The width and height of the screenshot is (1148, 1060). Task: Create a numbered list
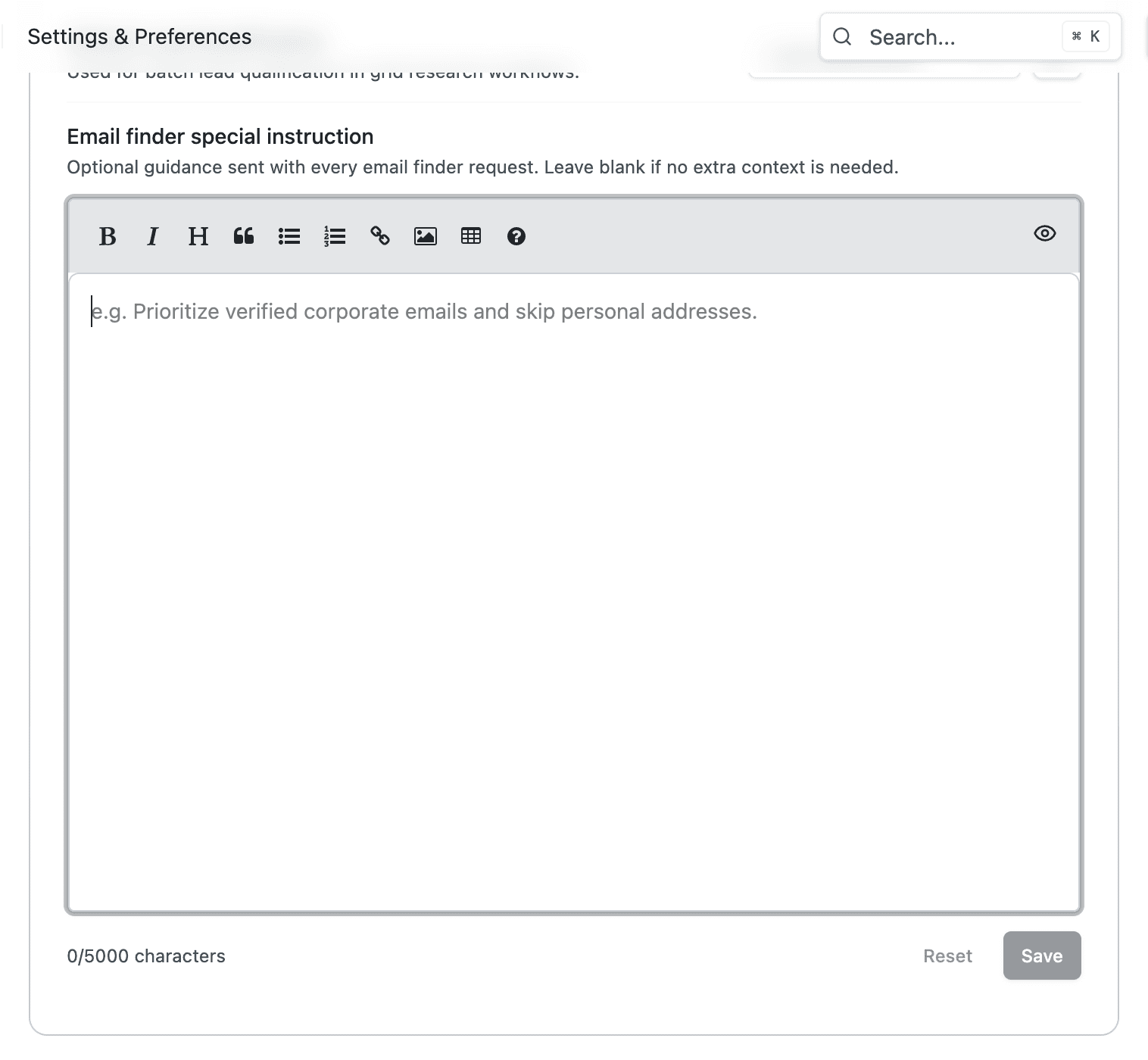tap(334, 236)
